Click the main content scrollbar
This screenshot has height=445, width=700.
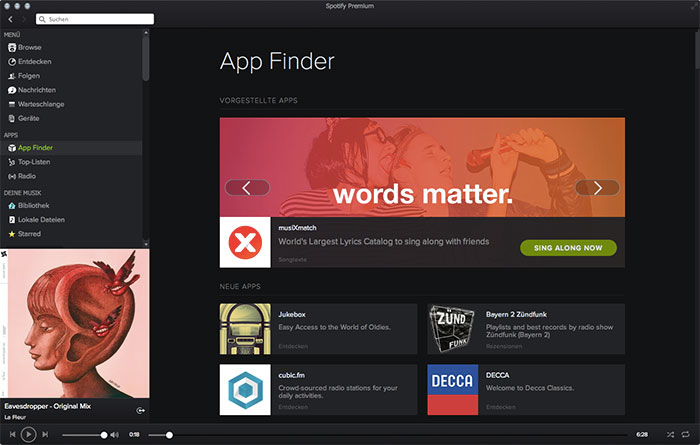[x=697, y=49]
